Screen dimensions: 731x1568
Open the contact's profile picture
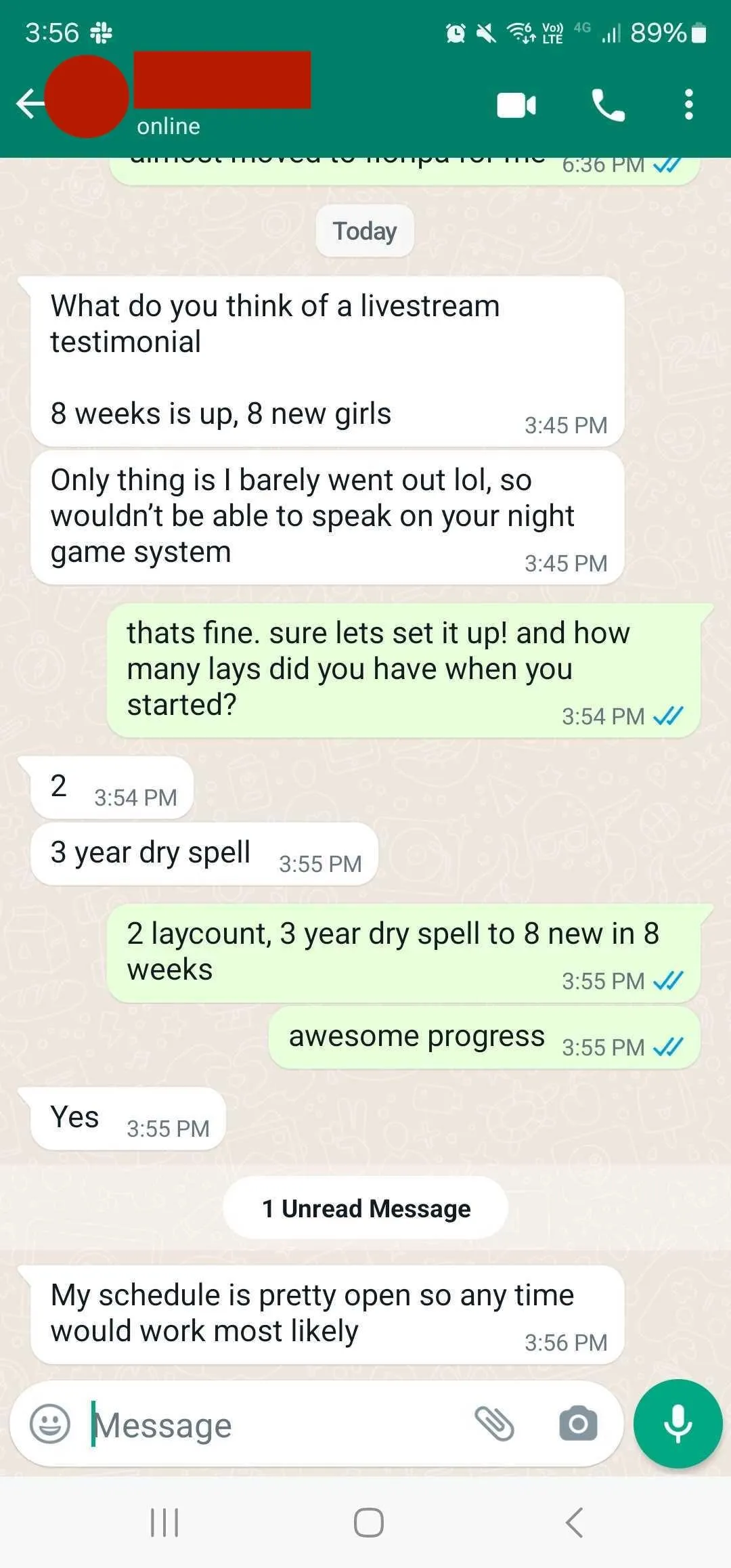[87, 96]
